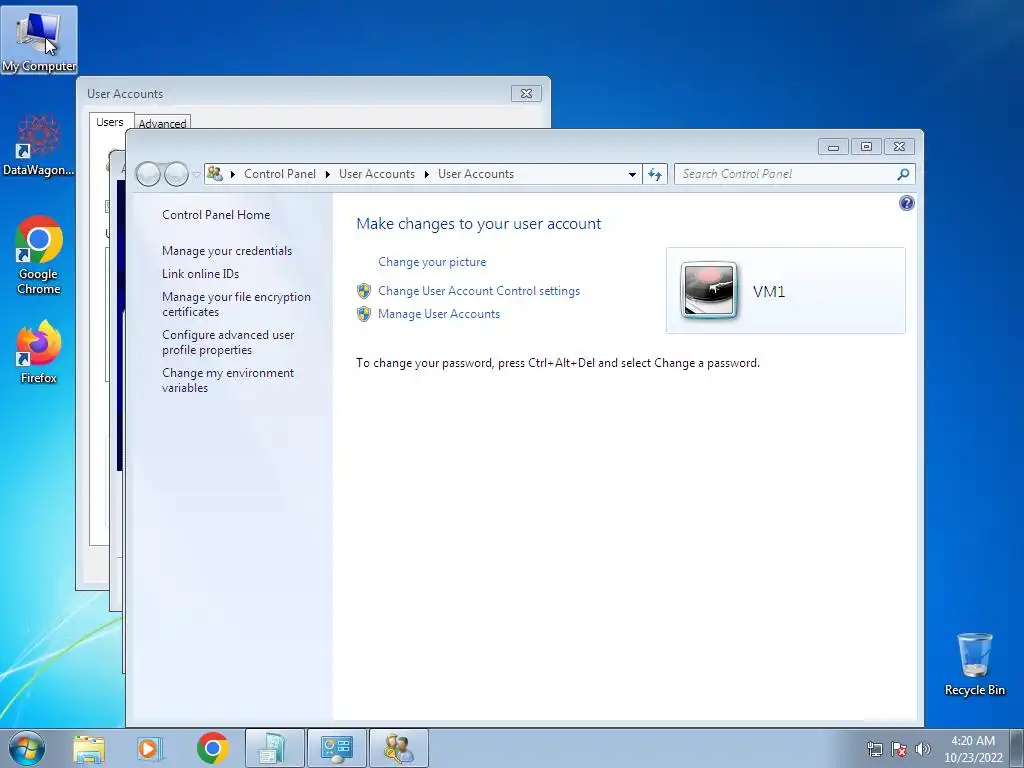
Task: Click Change your picture link
Action: click(x=432, y=262)
